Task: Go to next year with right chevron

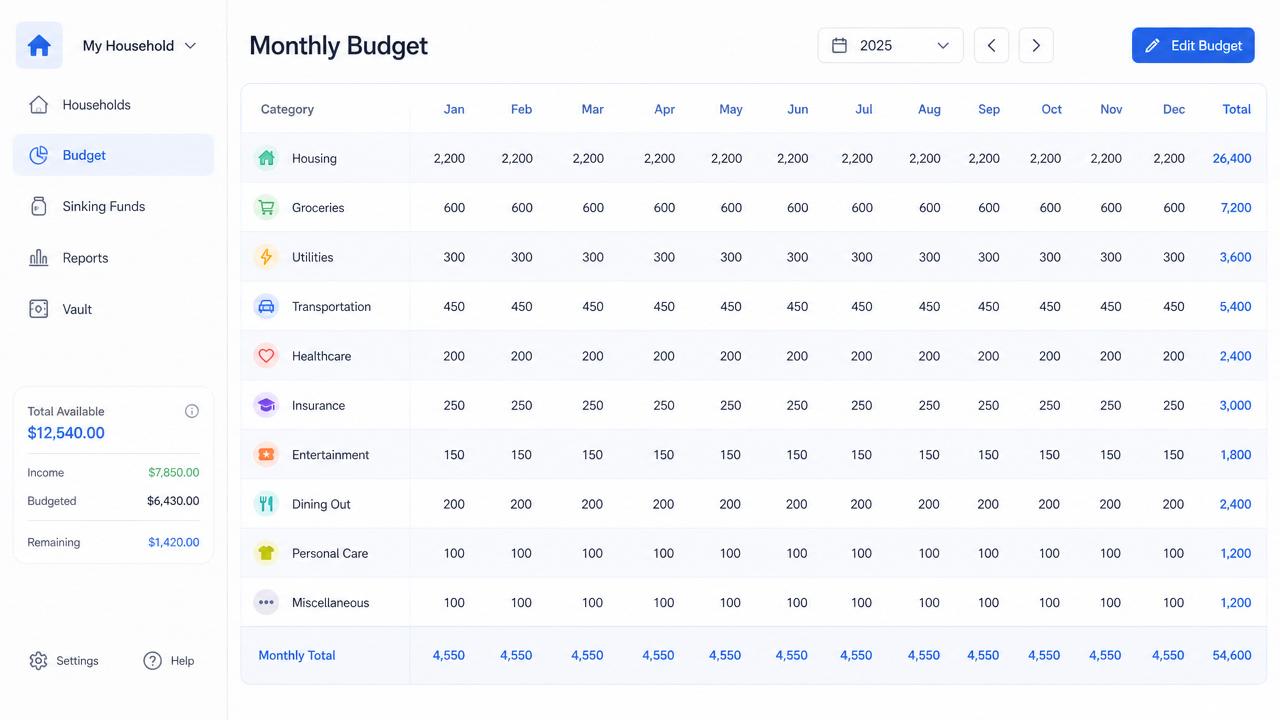Action: point(1036,45)
